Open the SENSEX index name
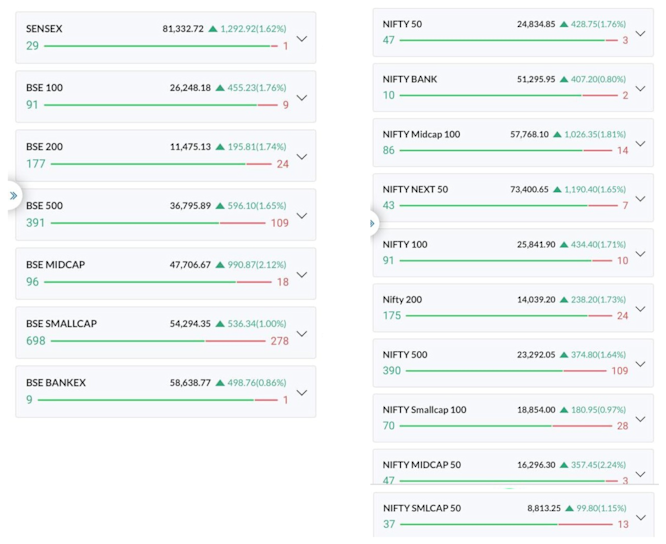 click(x=44, y=29)
